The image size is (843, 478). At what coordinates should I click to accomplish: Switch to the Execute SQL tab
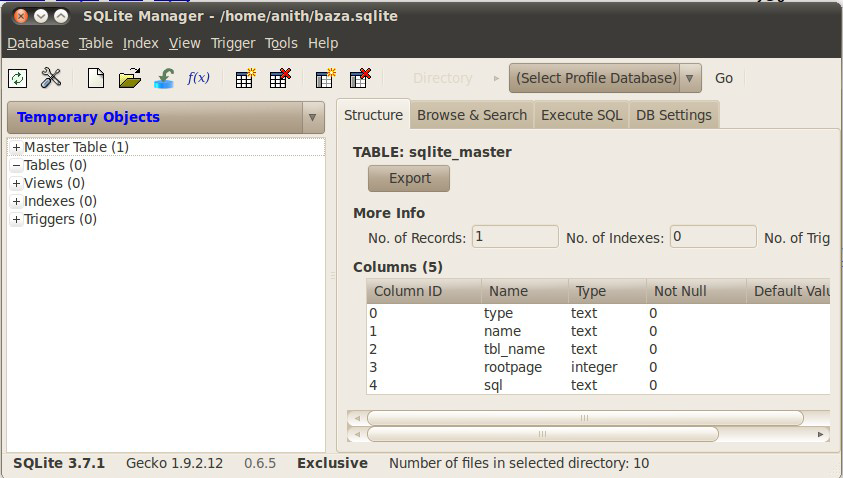(581, 115)
